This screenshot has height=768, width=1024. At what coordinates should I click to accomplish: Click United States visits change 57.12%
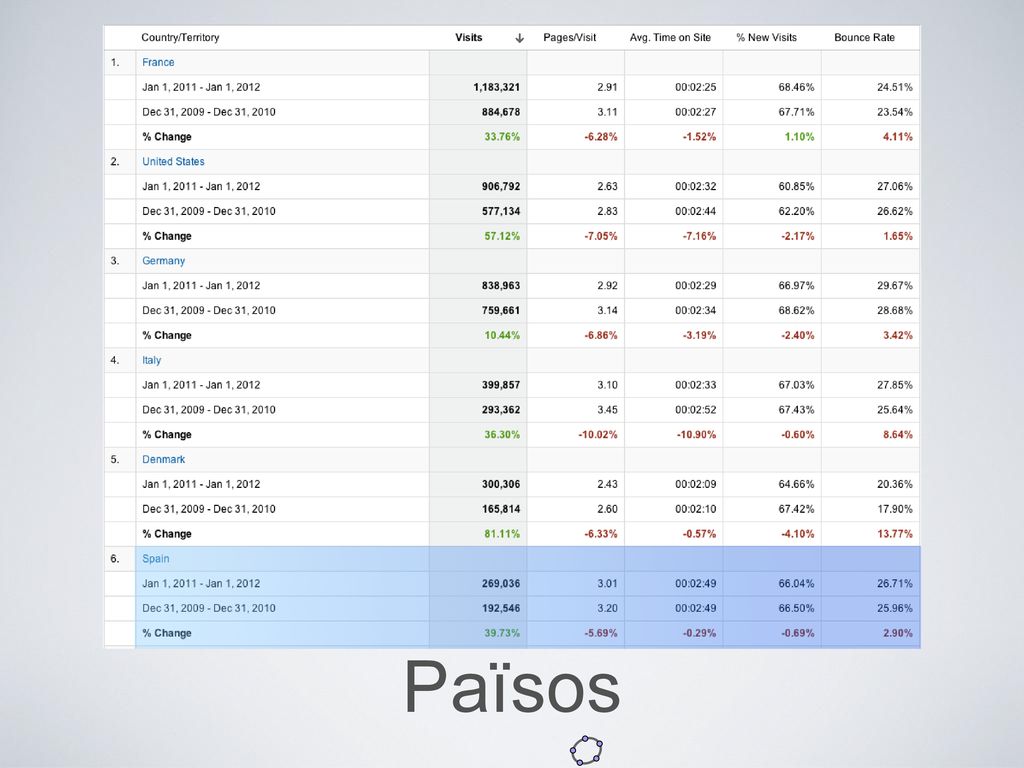pyautogui.click(x=502, y=236)
